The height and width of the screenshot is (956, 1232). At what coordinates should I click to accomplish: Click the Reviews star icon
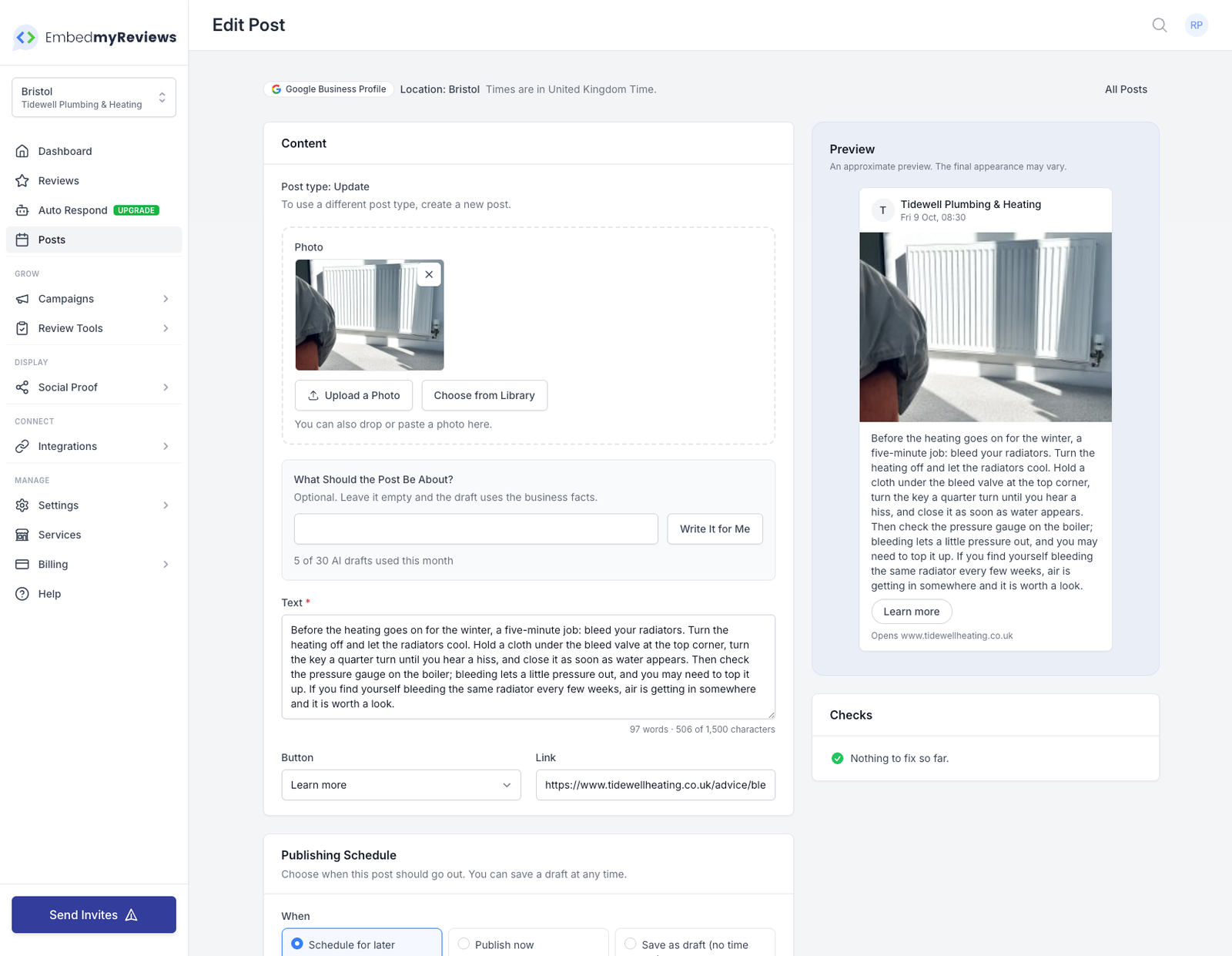pos(22,181)
